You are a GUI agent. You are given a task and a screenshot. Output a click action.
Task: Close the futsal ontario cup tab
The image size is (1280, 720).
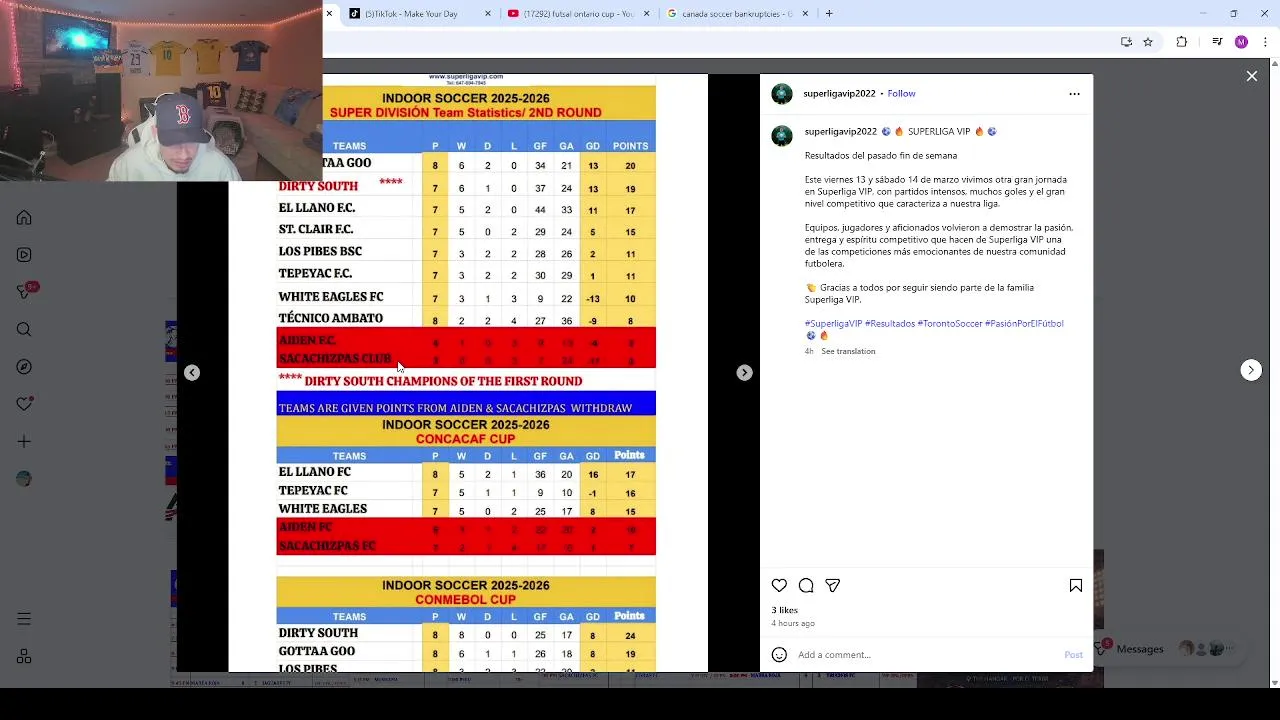647,14
